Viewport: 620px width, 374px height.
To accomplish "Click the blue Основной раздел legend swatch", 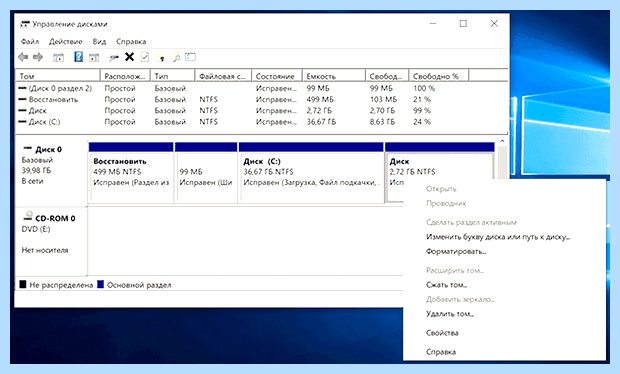I will [x=100, y=284].
